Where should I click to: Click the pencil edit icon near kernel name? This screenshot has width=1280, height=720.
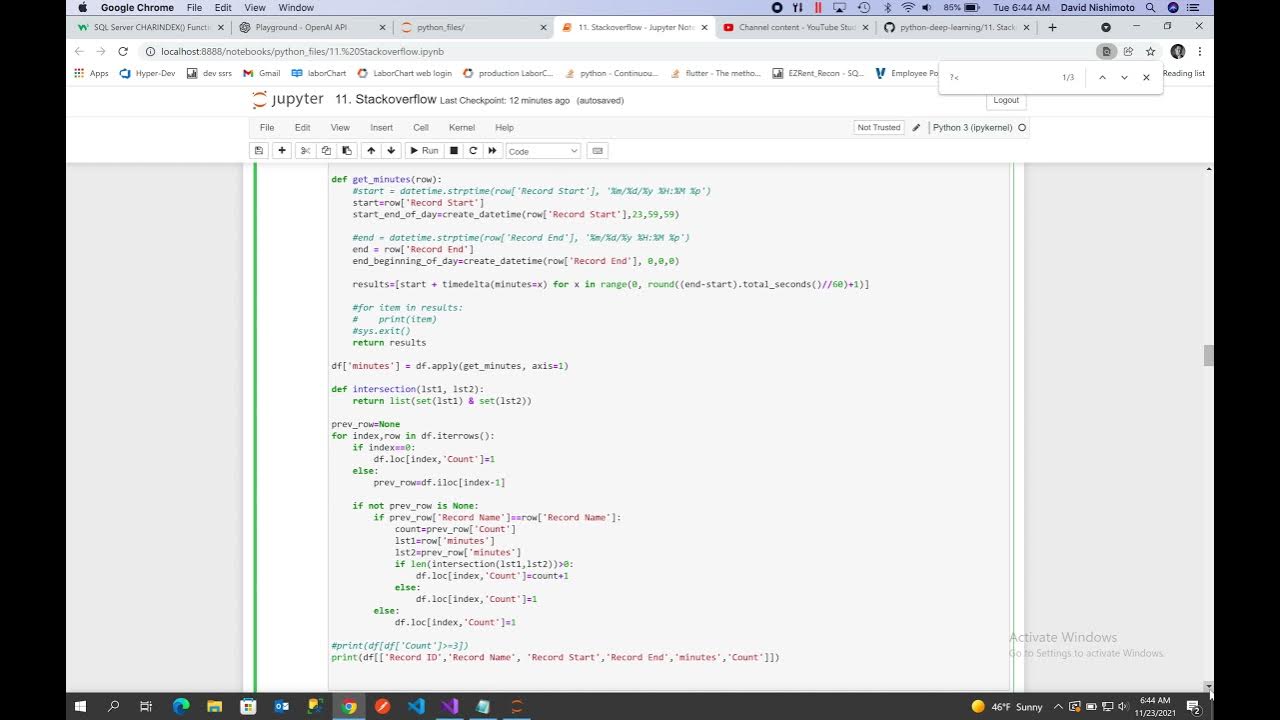(x=916, y=127)
